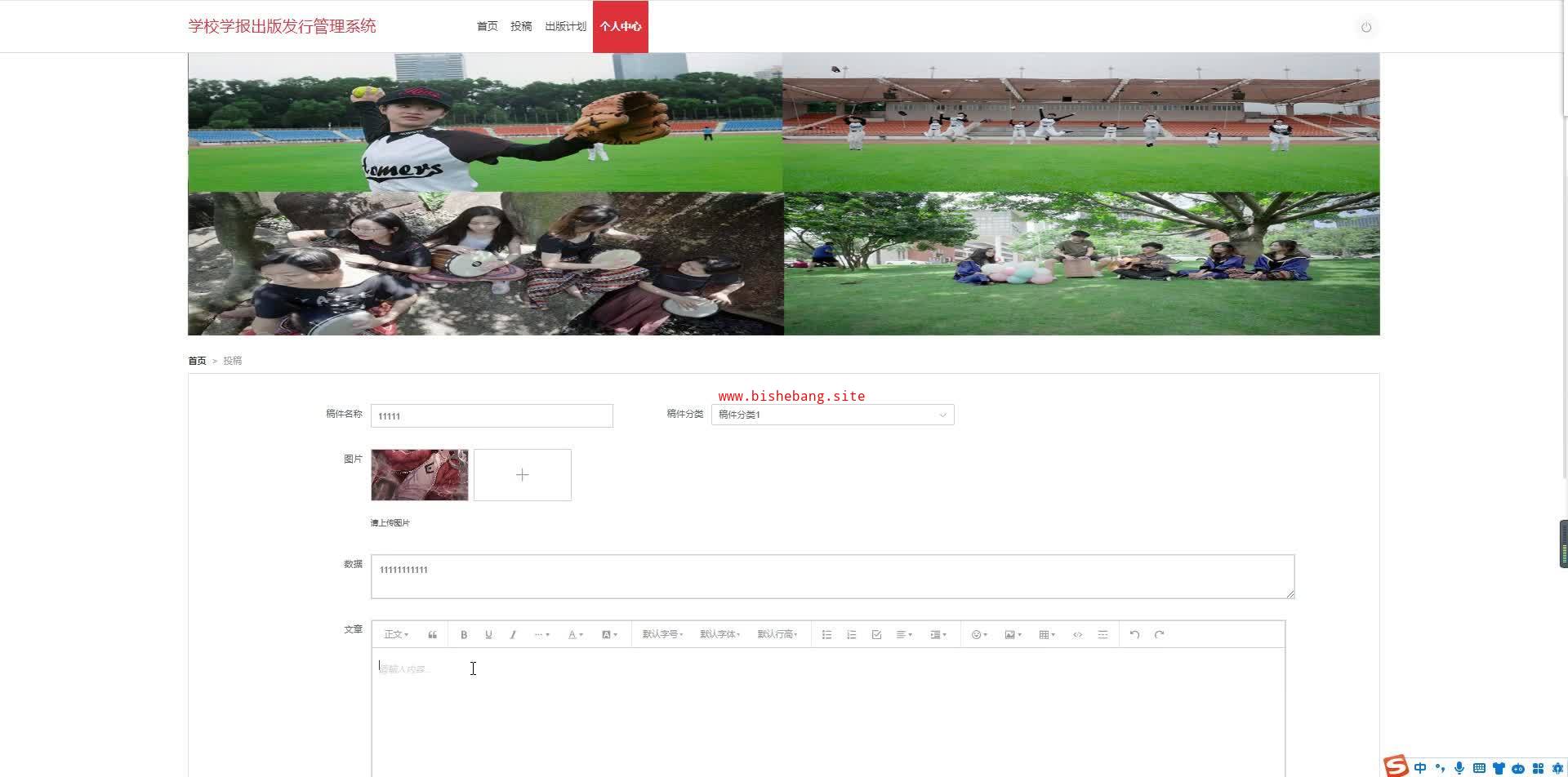Open the background color dropdown

tap(609, 635)
